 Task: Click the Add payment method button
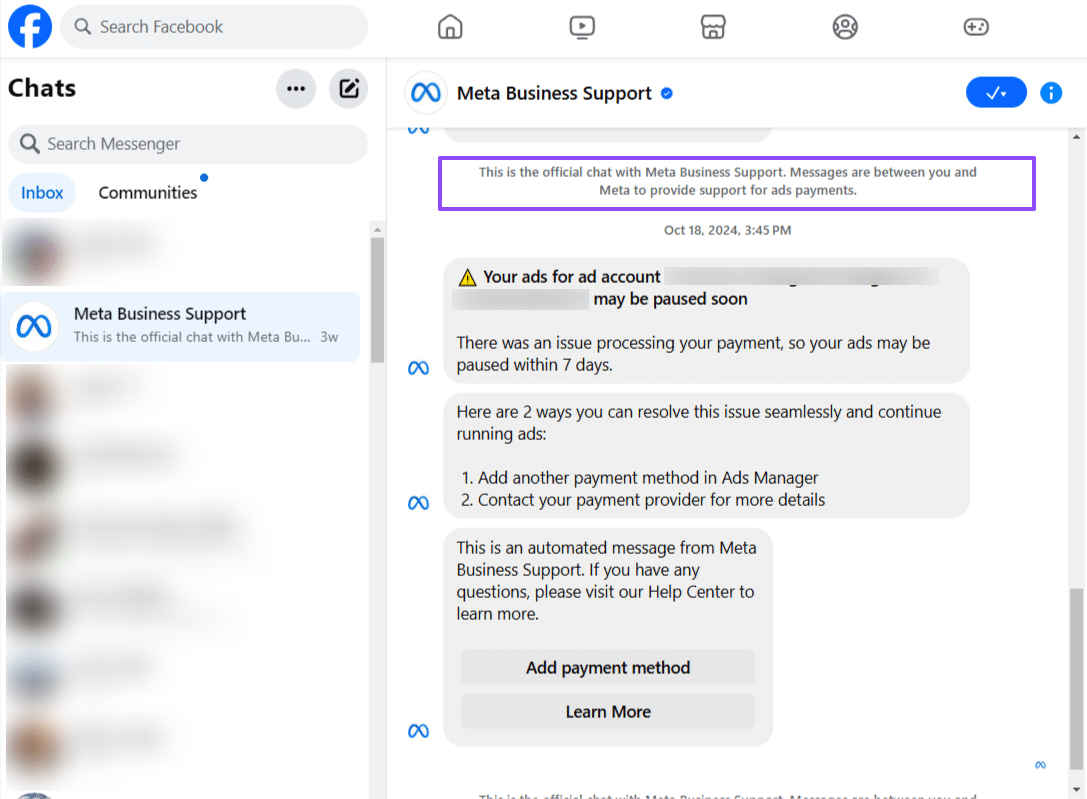point(608,667)
